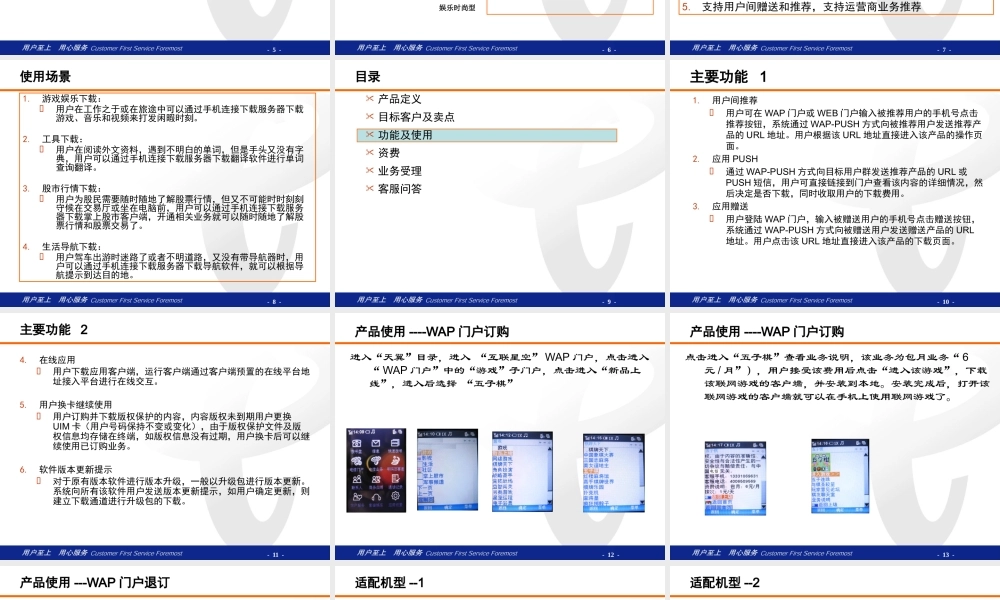
Task: Click the 用户换卡继续使用 heading
Action: [x=75, y=404]
